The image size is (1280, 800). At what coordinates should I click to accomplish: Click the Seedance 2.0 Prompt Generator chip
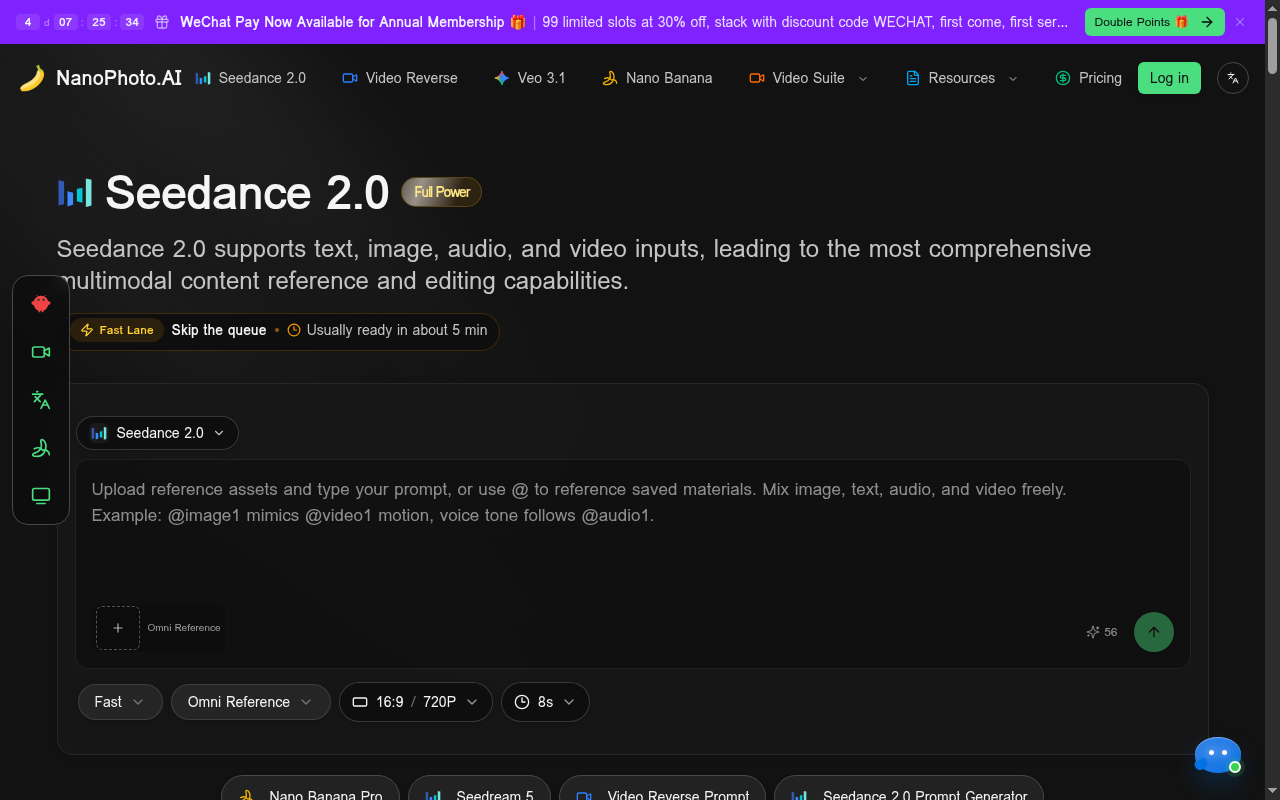908,790
